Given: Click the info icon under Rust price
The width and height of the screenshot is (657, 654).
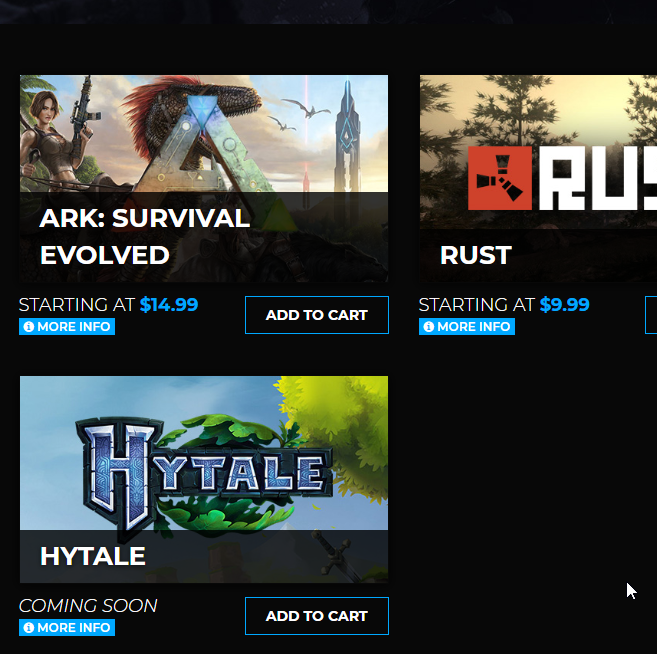Looking at the screenshot, I should click(x=429, y=327).
